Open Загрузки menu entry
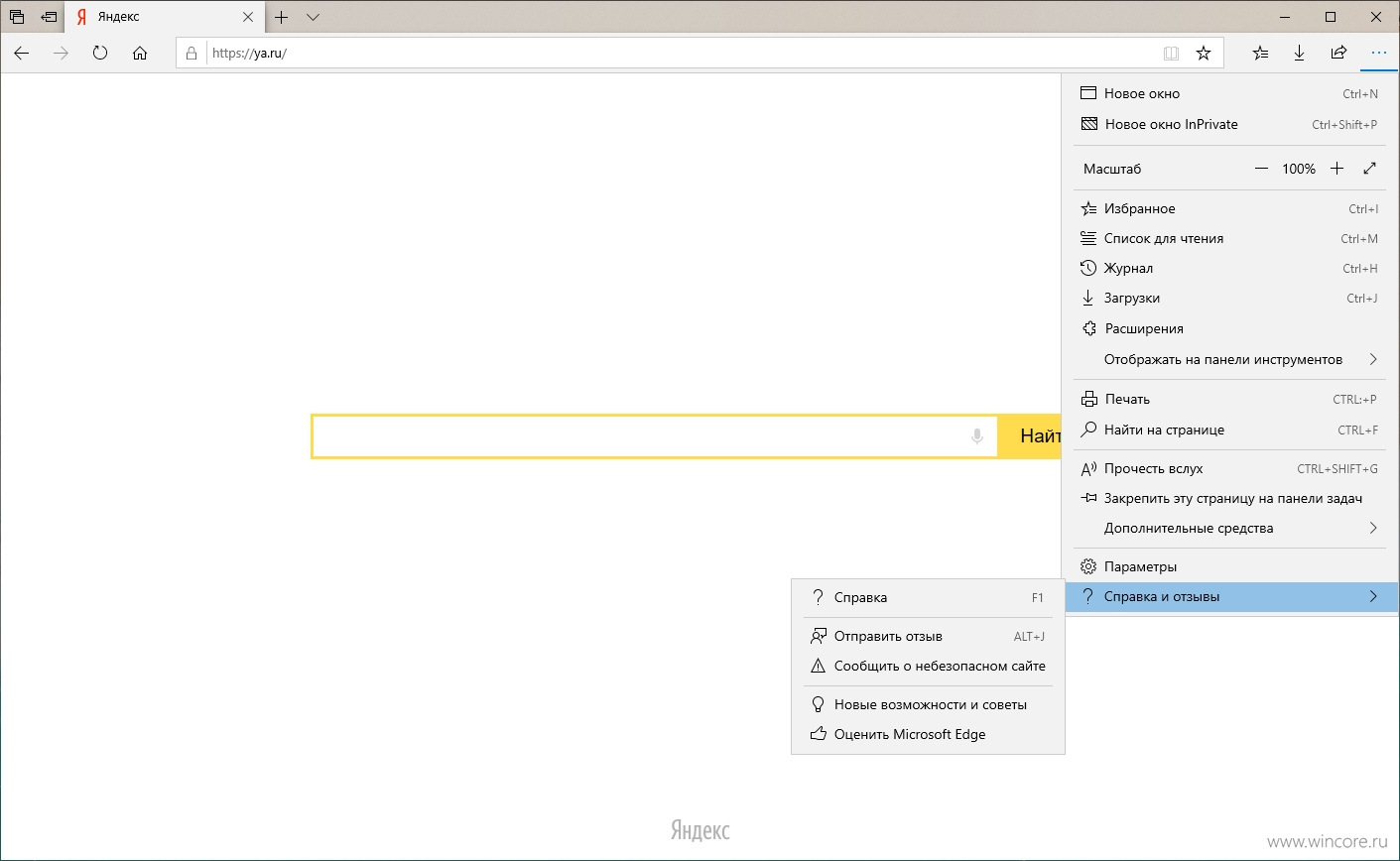The height and width of the screenshot is (861, 1400). (1229, 298)
